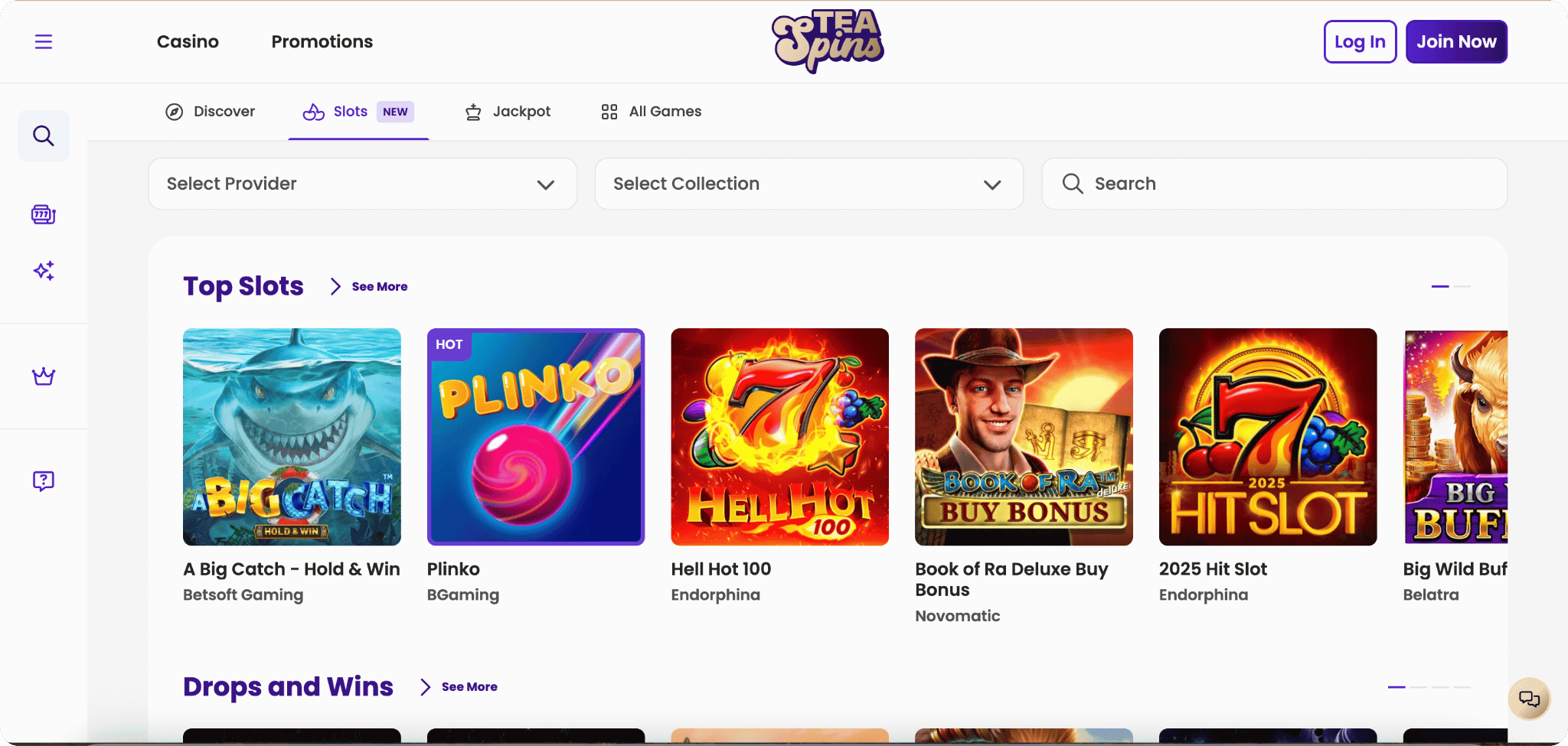
Task: Open Book of Ra Deluxe Buy Bonus thumbnail
Action: coord(1024,437)
